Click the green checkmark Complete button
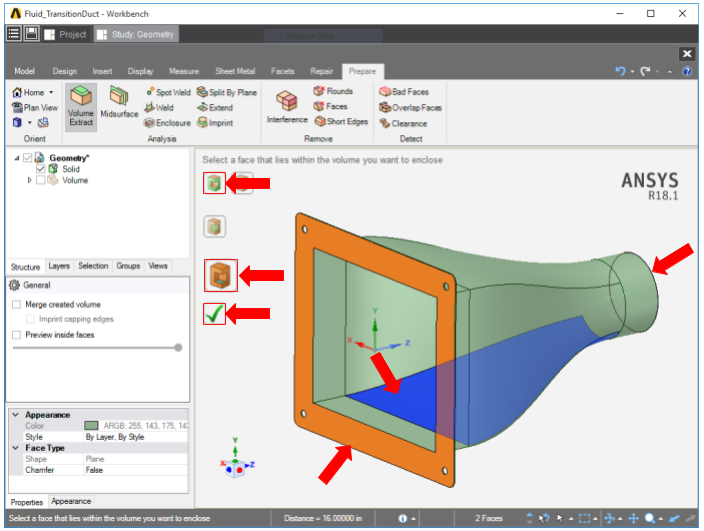Screen dimensions: 704x531 point(214,313)
